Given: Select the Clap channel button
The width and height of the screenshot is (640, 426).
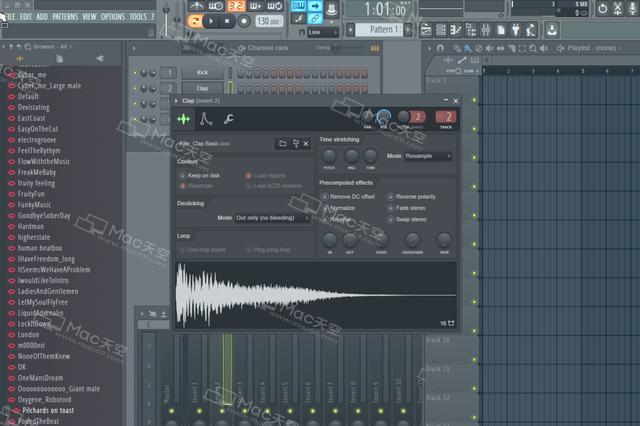Looking at the screenshot, I should [x=202, y=88].
